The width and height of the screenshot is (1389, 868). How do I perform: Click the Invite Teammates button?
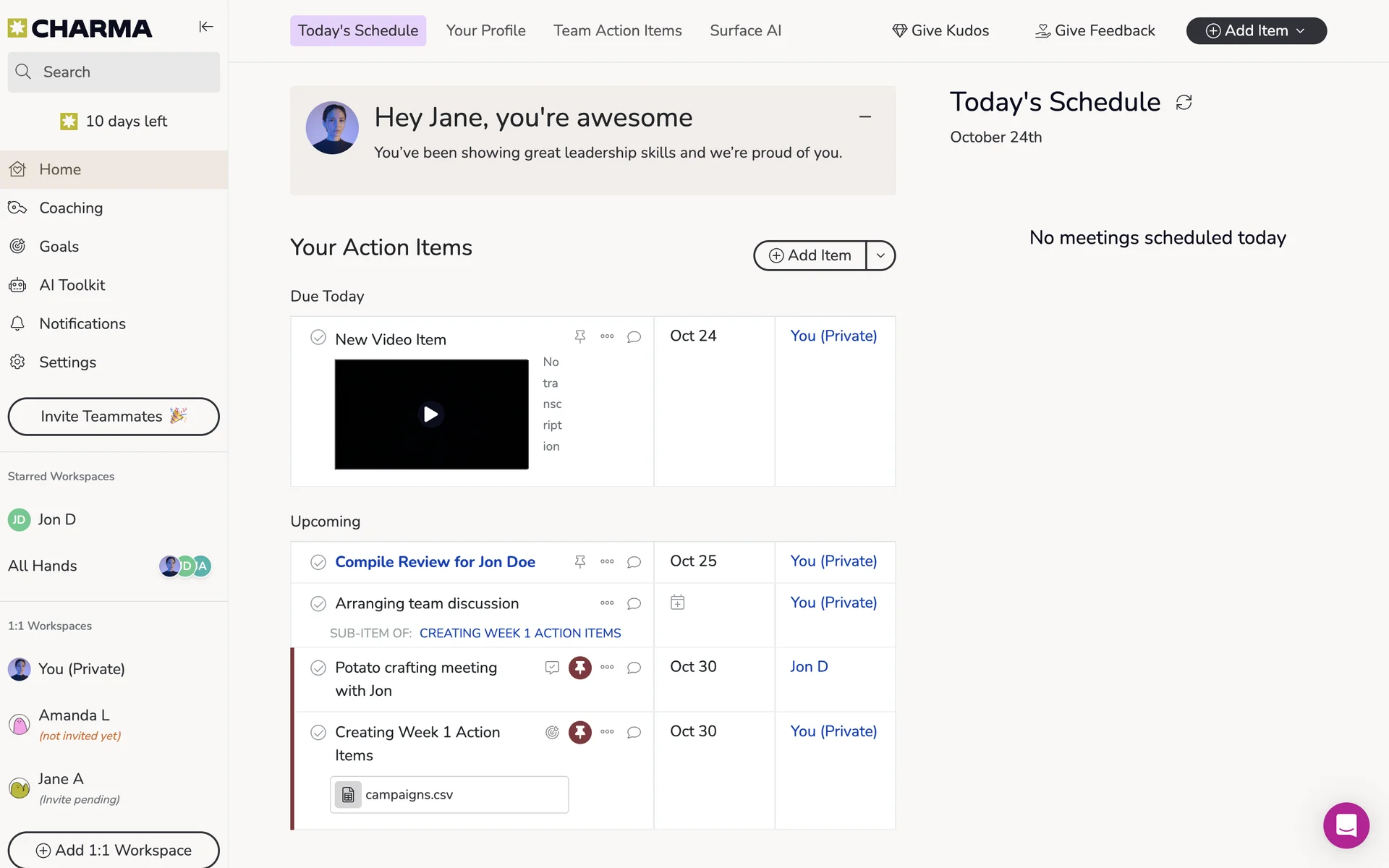click(x=114, y=416)
